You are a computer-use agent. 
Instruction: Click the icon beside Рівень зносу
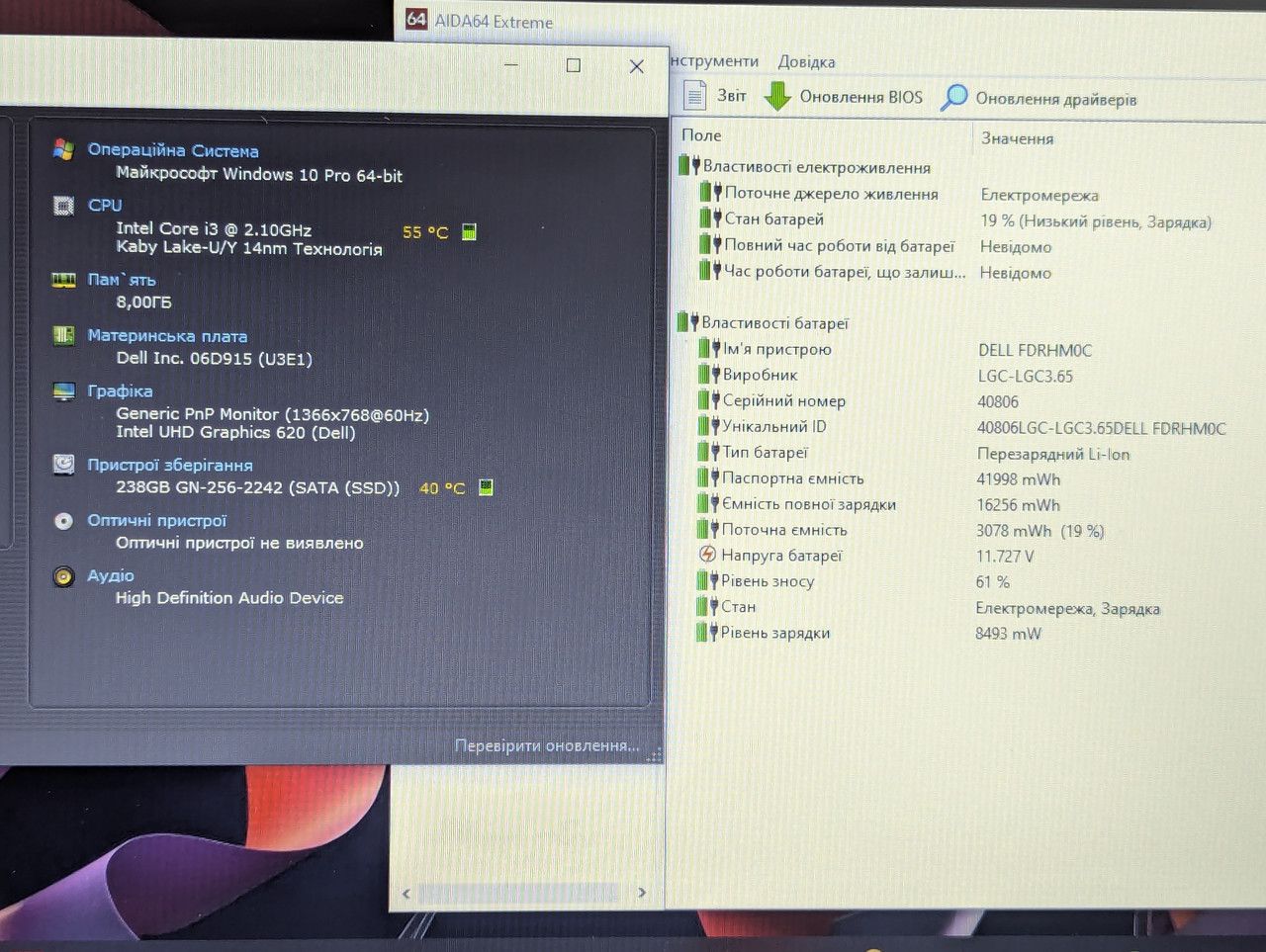tap(707, 580)
